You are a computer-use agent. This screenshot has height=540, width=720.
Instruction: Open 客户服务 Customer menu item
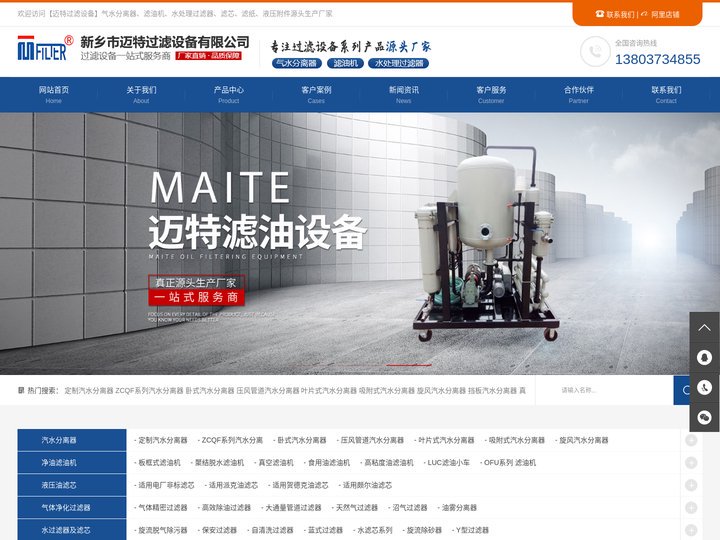(491, 95)
